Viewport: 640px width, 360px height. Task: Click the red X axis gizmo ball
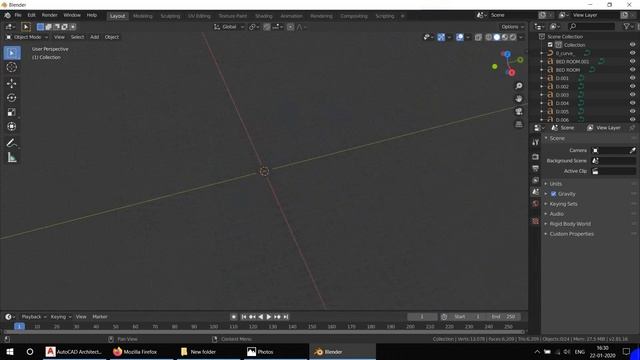click(511, 73)
